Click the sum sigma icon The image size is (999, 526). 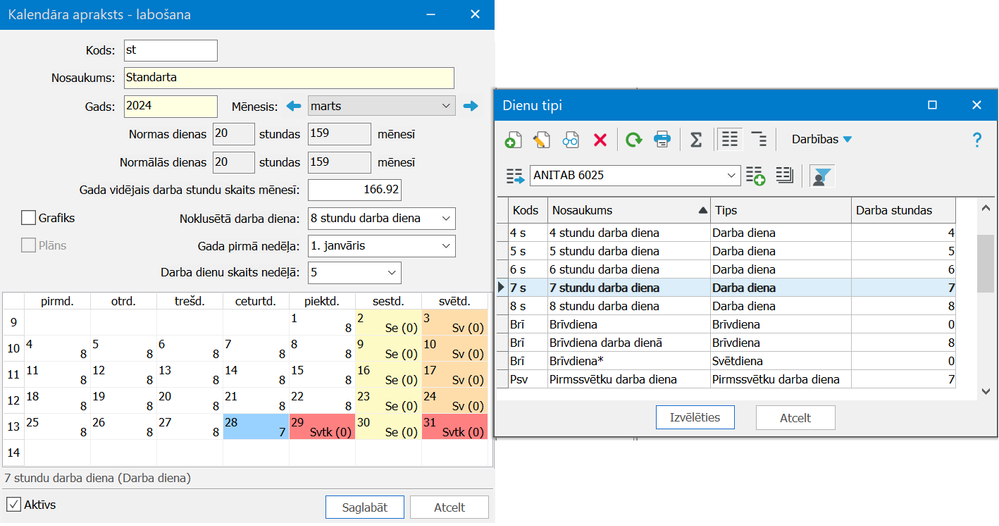pos(696,139)
